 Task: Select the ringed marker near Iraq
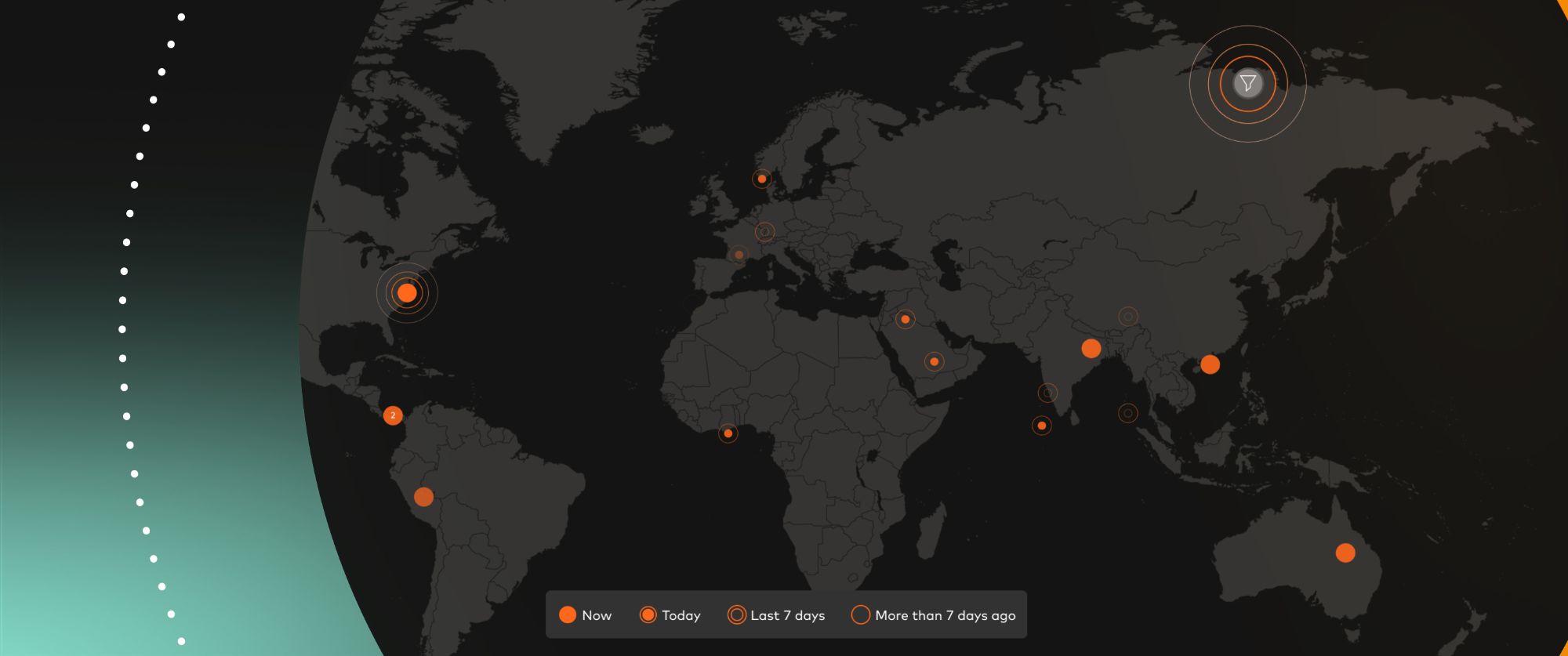coord(906,319)
